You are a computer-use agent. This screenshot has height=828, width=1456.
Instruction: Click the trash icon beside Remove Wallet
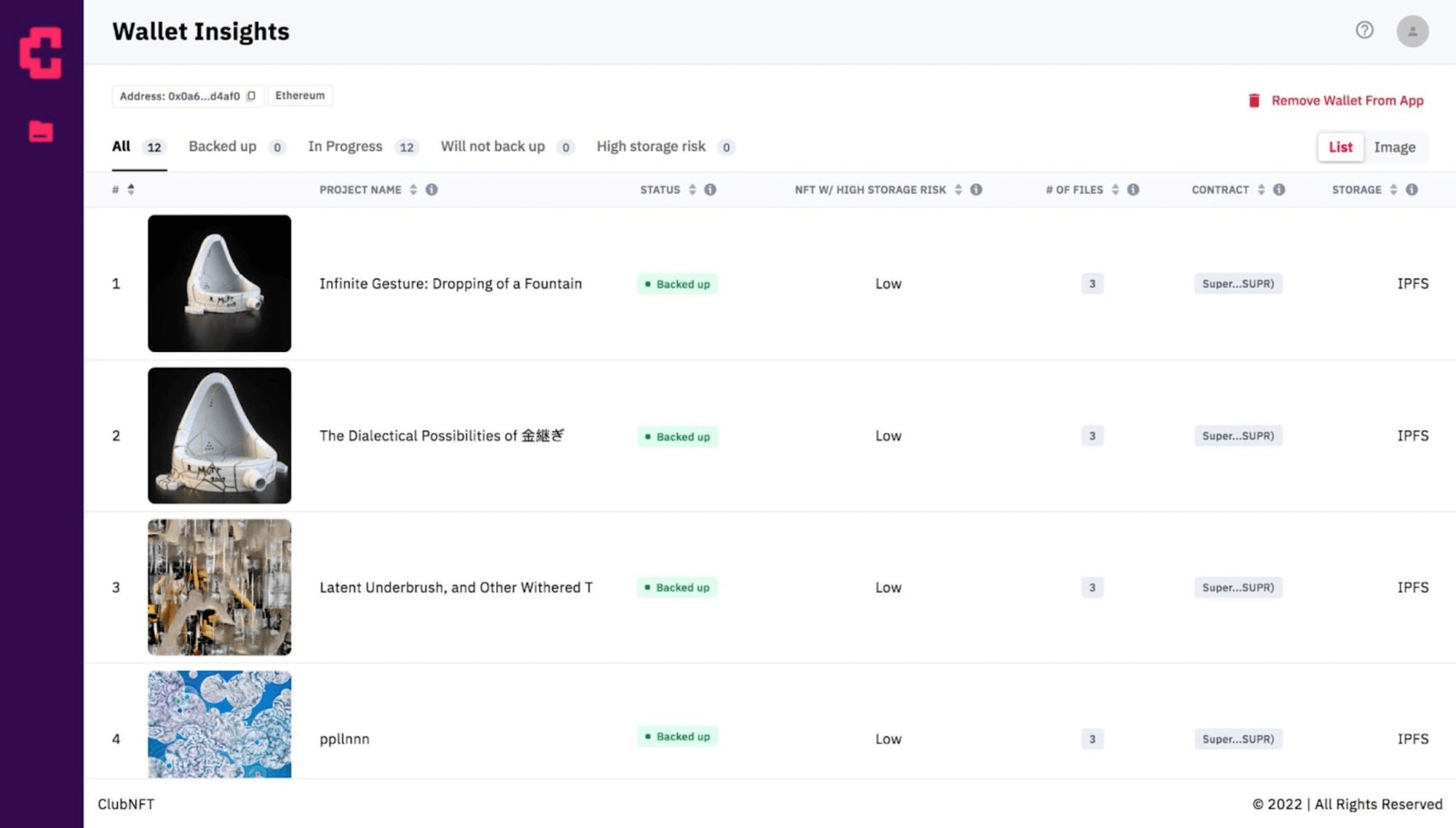point(1254,100)
